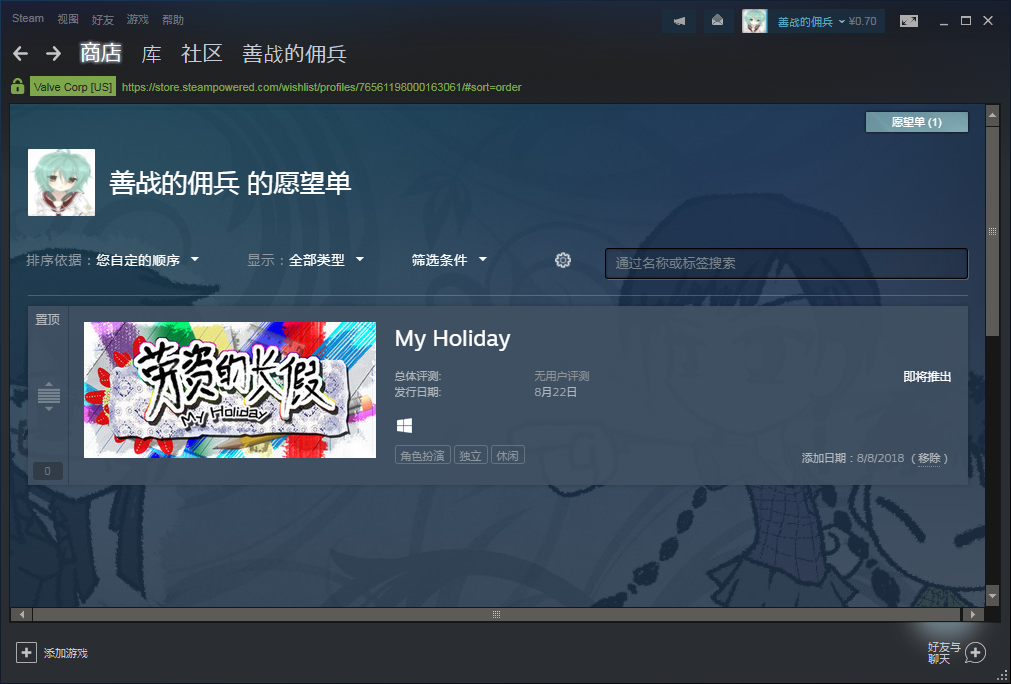Click the green secure lock icon
The width and height of the screenshot is (1011, 684).
pyautogui.click(x=17, y=86)
